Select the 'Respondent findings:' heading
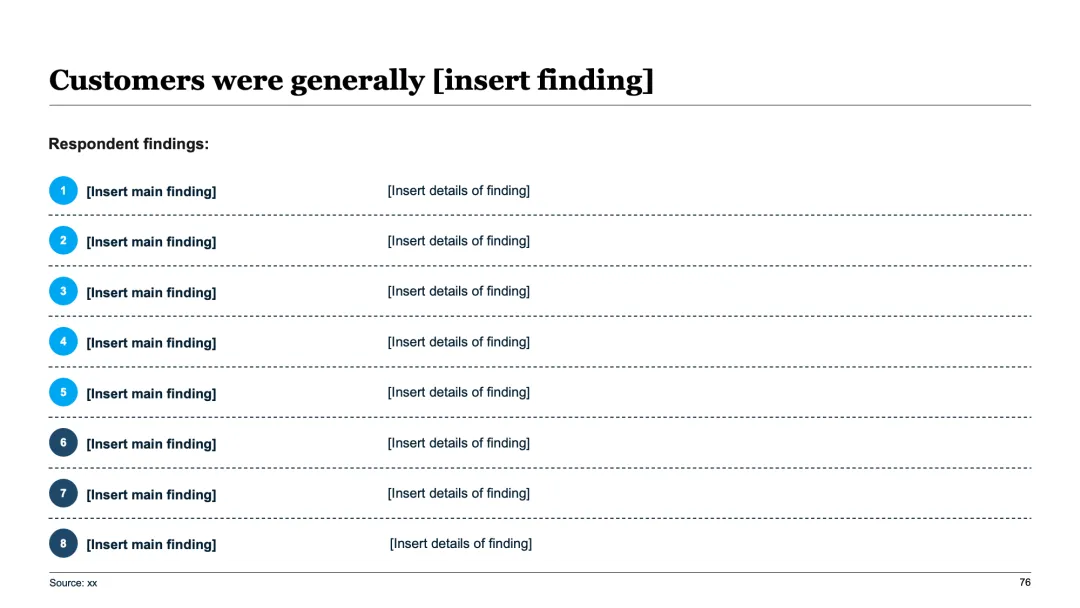1080x608 pixels. (129, 144)
